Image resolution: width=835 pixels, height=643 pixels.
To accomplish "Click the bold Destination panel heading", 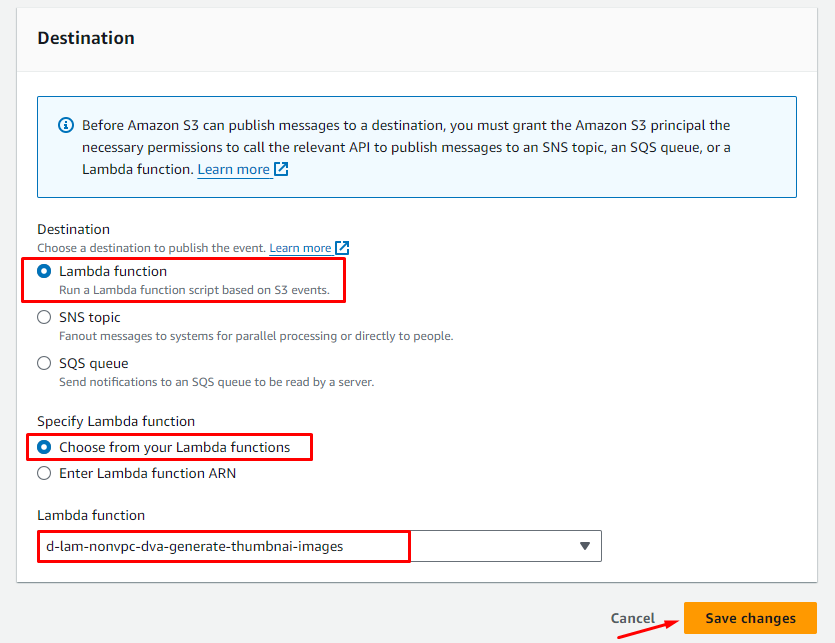I will (x=86, y=38).
